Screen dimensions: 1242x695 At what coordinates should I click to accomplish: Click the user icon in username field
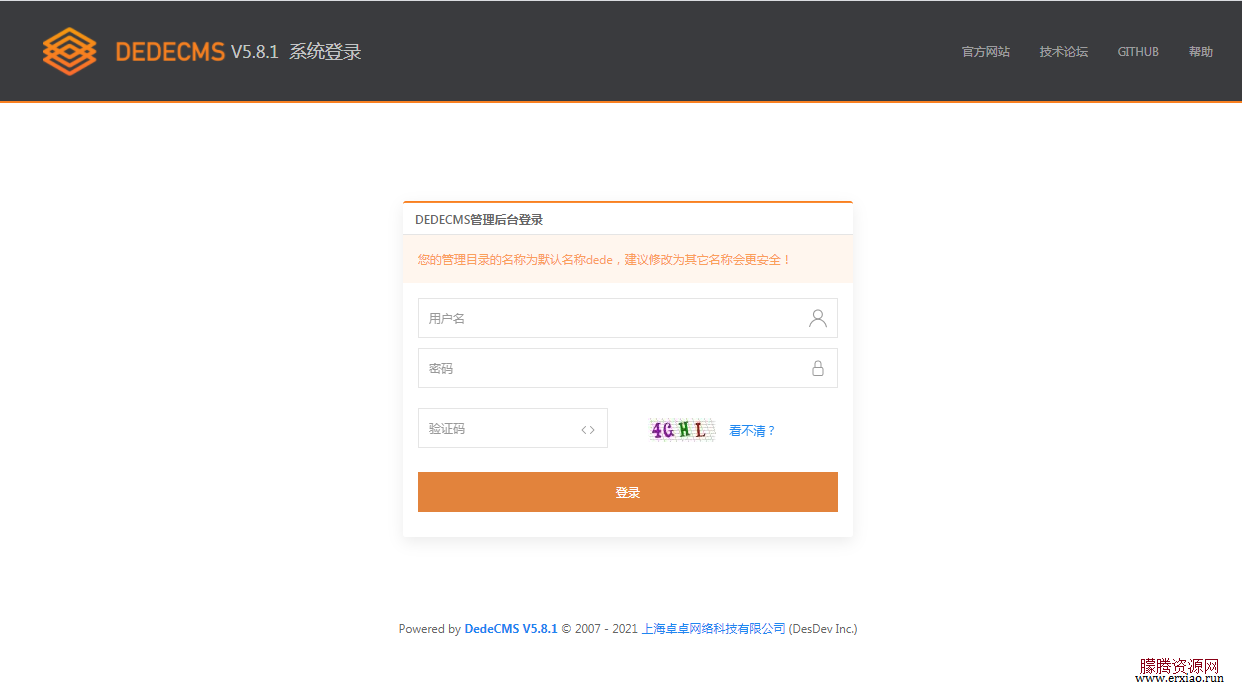(818, 318)
